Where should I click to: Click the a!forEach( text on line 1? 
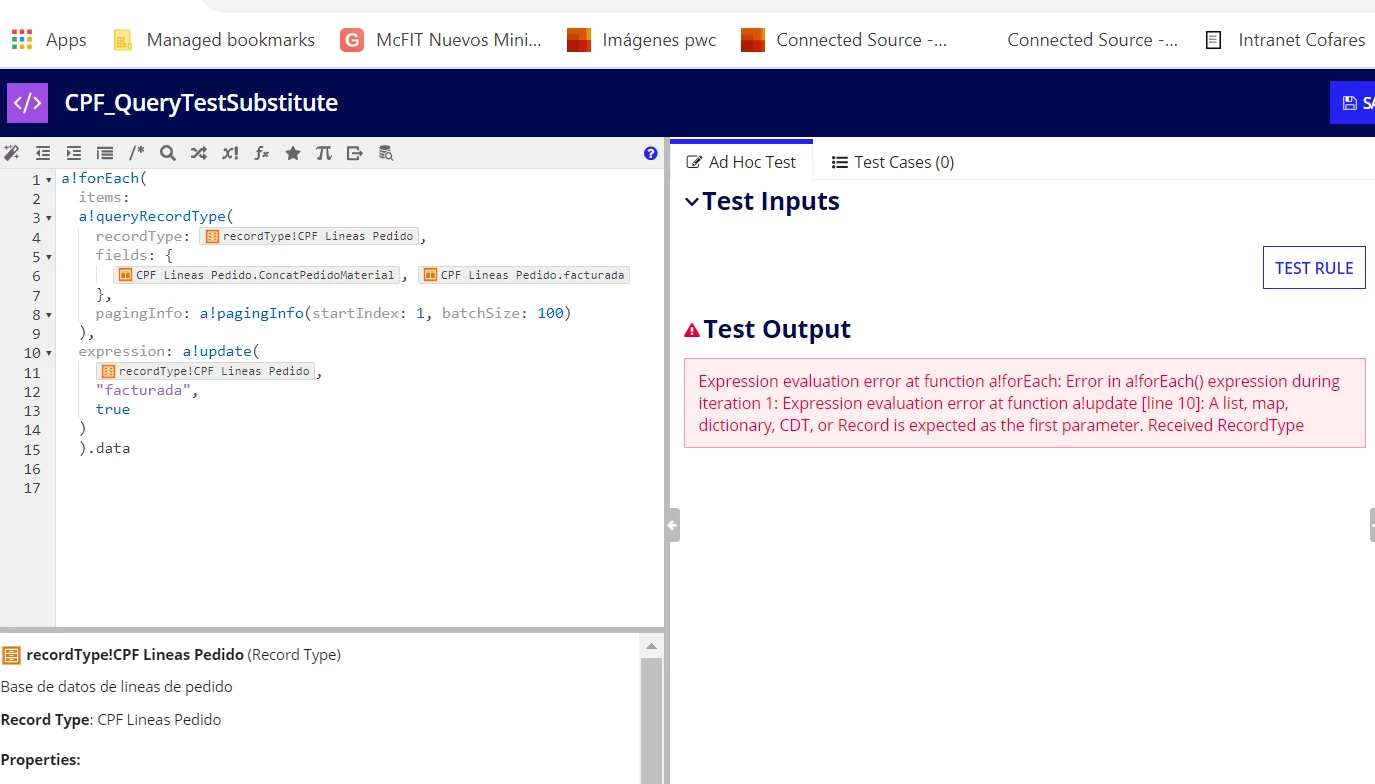[x=104, y=179]
